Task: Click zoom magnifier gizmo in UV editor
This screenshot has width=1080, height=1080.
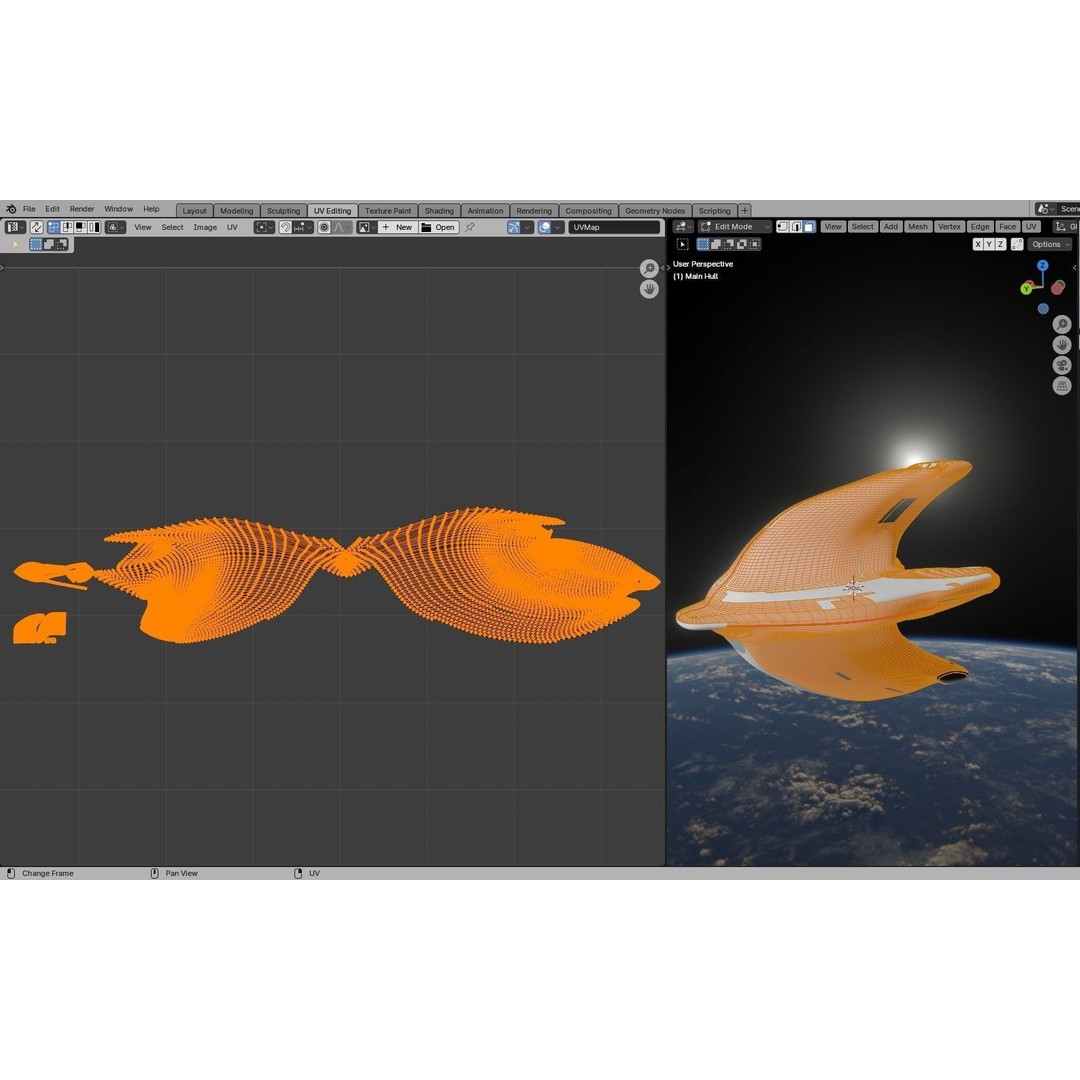Action: click(x=649, y=268)
